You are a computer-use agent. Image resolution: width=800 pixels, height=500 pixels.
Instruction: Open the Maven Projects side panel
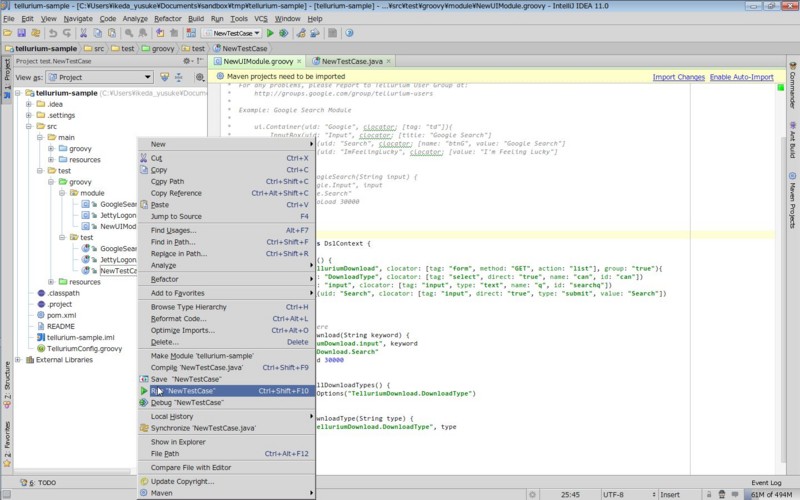coord(792,201)
